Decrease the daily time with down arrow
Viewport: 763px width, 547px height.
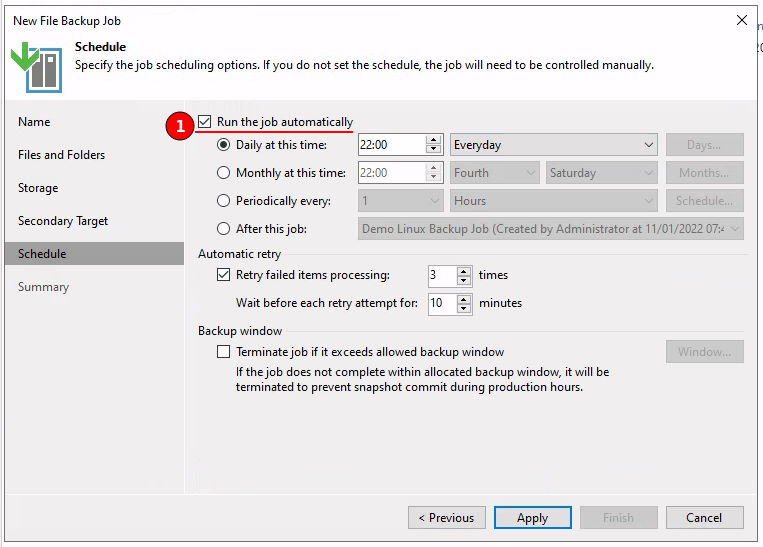coord(433,149)
